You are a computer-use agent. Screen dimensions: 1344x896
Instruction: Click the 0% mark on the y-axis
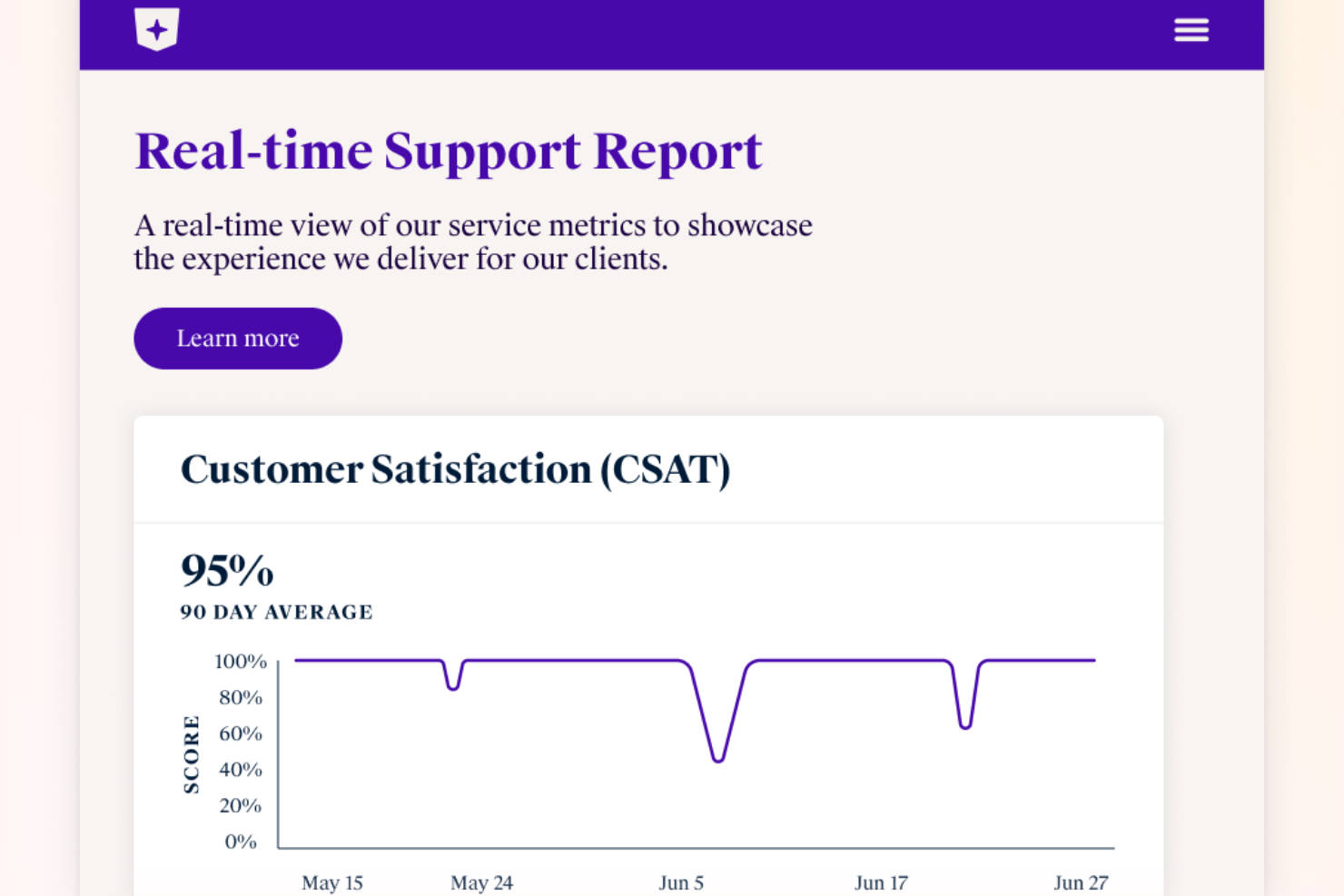click(x=241, y=842)
